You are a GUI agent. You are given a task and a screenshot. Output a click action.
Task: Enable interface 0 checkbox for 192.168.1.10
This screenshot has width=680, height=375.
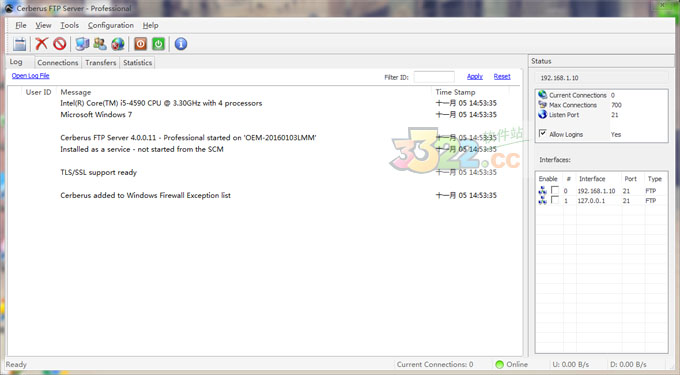pos(555,190)
